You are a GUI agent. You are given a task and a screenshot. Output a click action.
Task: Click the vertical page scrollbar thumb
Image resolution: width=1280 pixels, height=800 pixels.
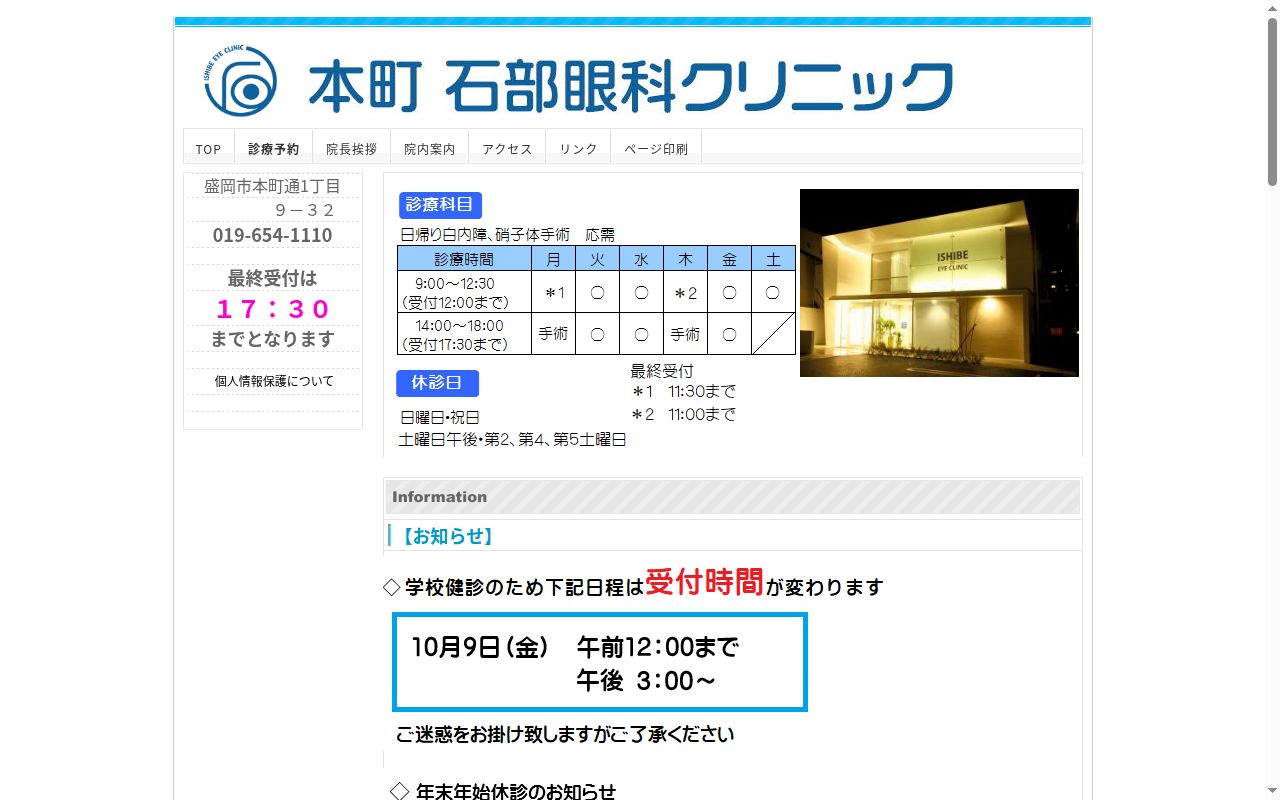pyautogui.click(x=1272, y=100)
